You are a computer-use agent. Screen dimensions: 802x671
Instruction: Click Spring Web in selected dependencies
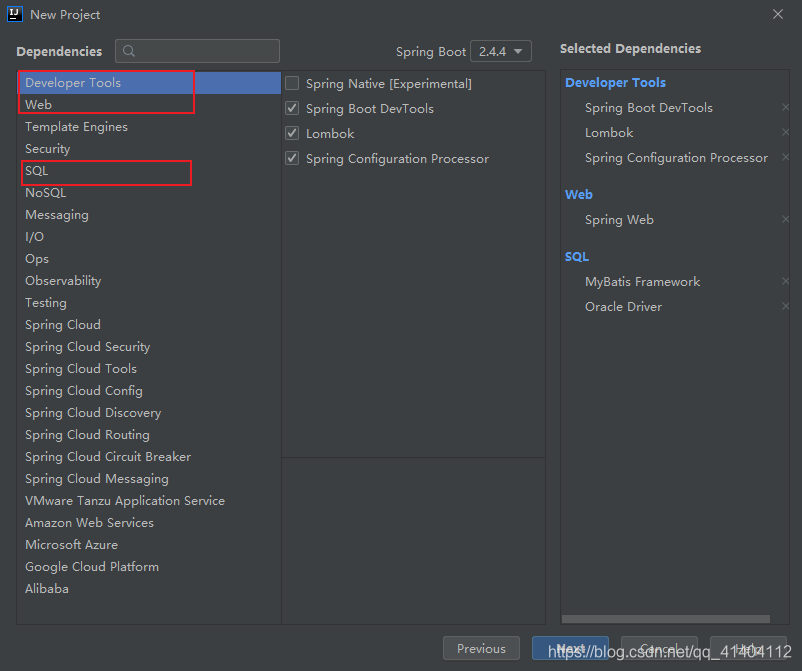(619, 219)
